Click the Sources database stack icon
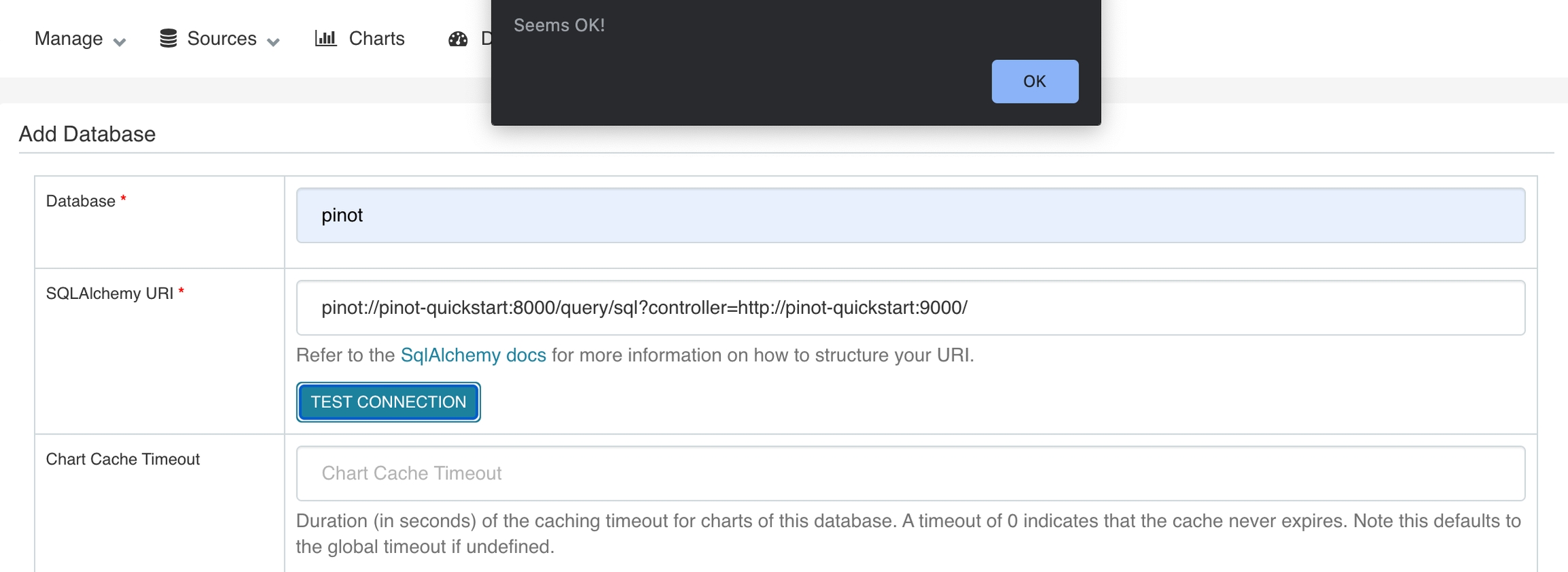The width and height of the screenshot is (1568, 572). 168,38
